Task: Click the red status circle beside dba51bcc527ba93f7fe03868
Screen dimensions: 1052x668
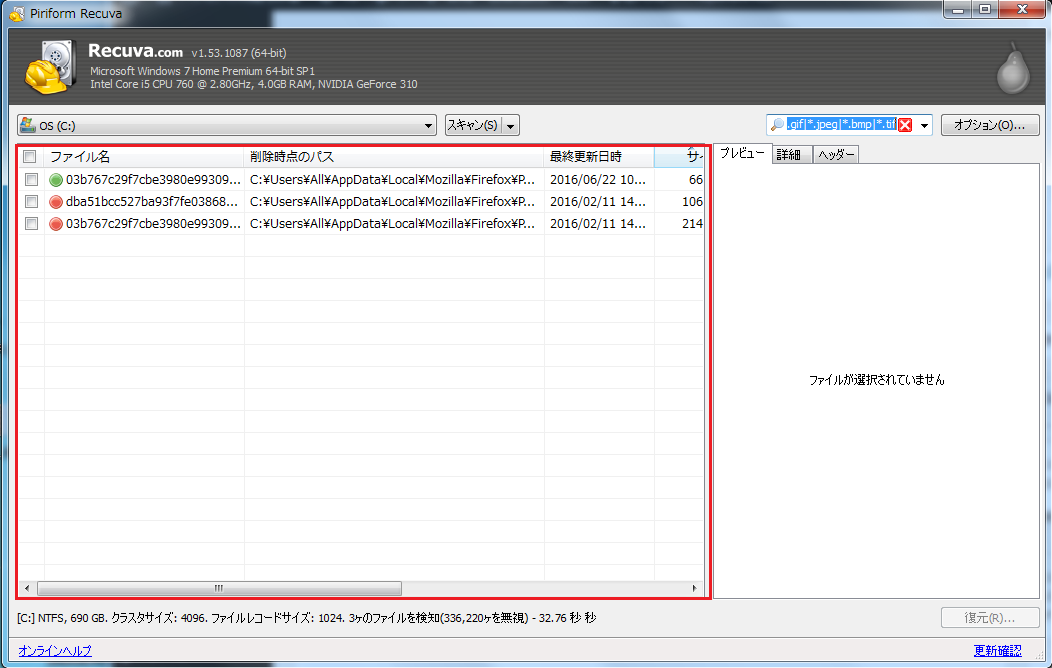Action: click(x=56, y=202)
